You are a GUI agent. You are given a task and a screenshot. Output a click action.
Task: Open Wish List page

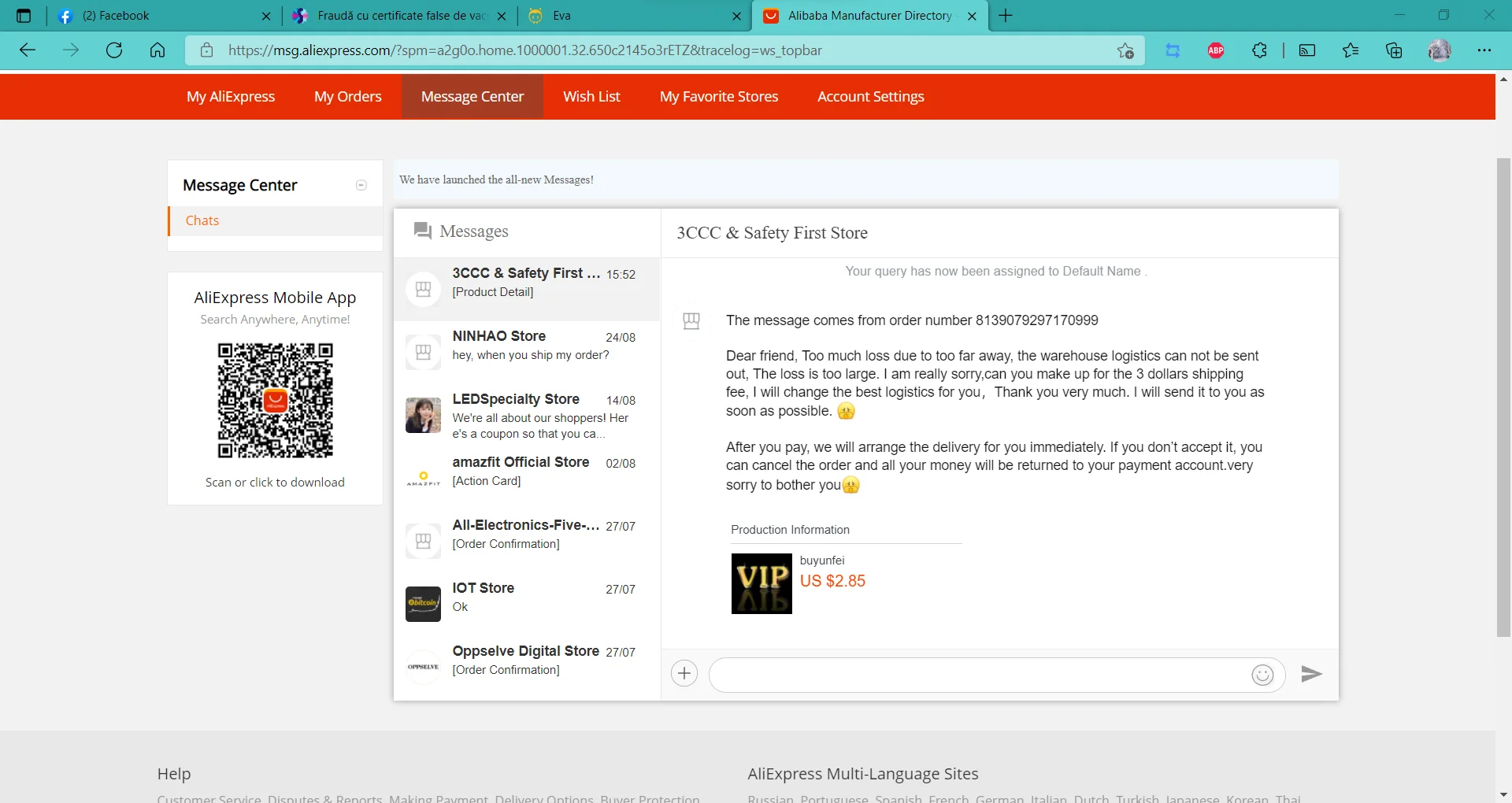[x=591, y=97]
